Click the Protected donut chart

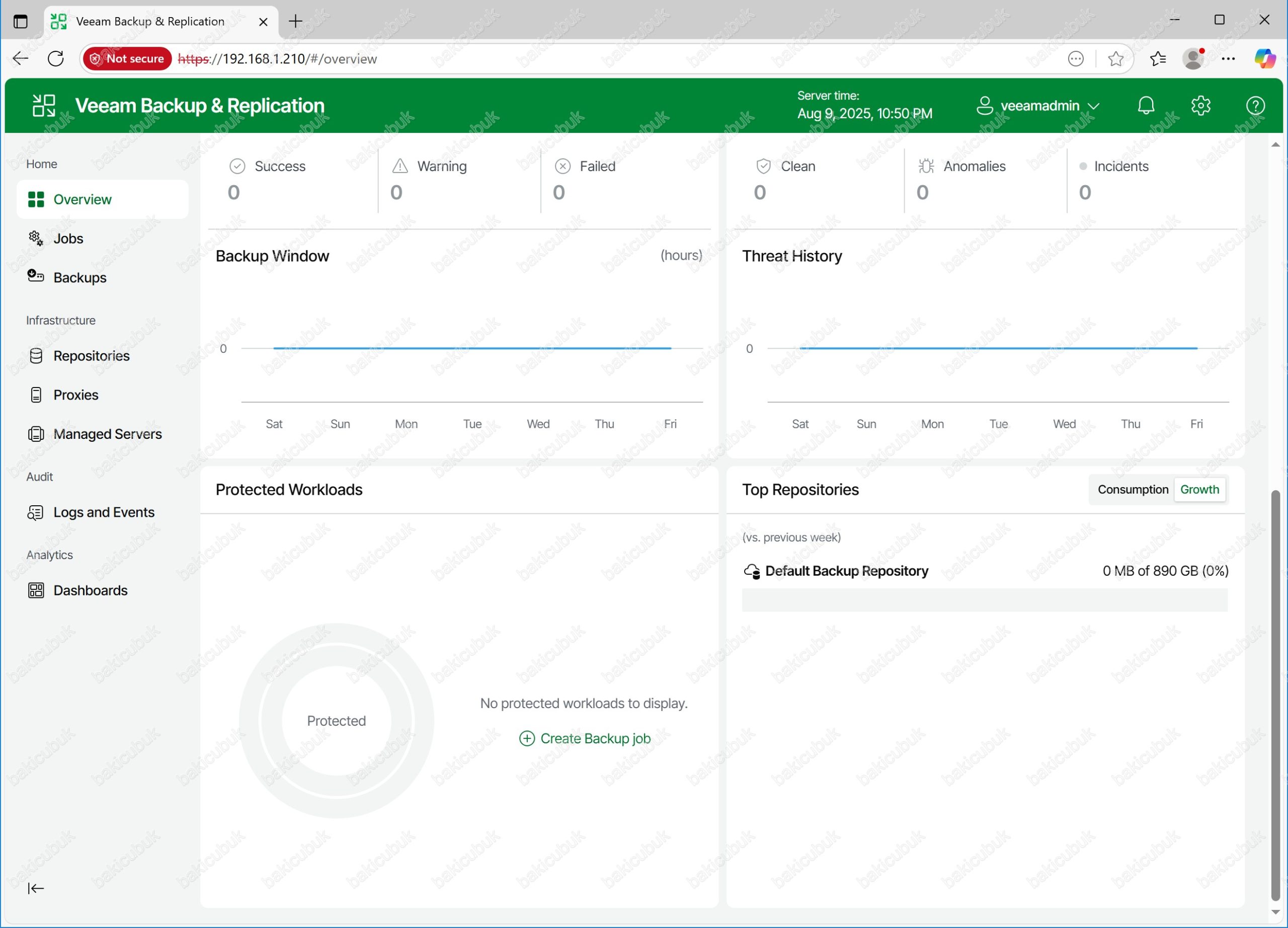[x=336, y=721]
